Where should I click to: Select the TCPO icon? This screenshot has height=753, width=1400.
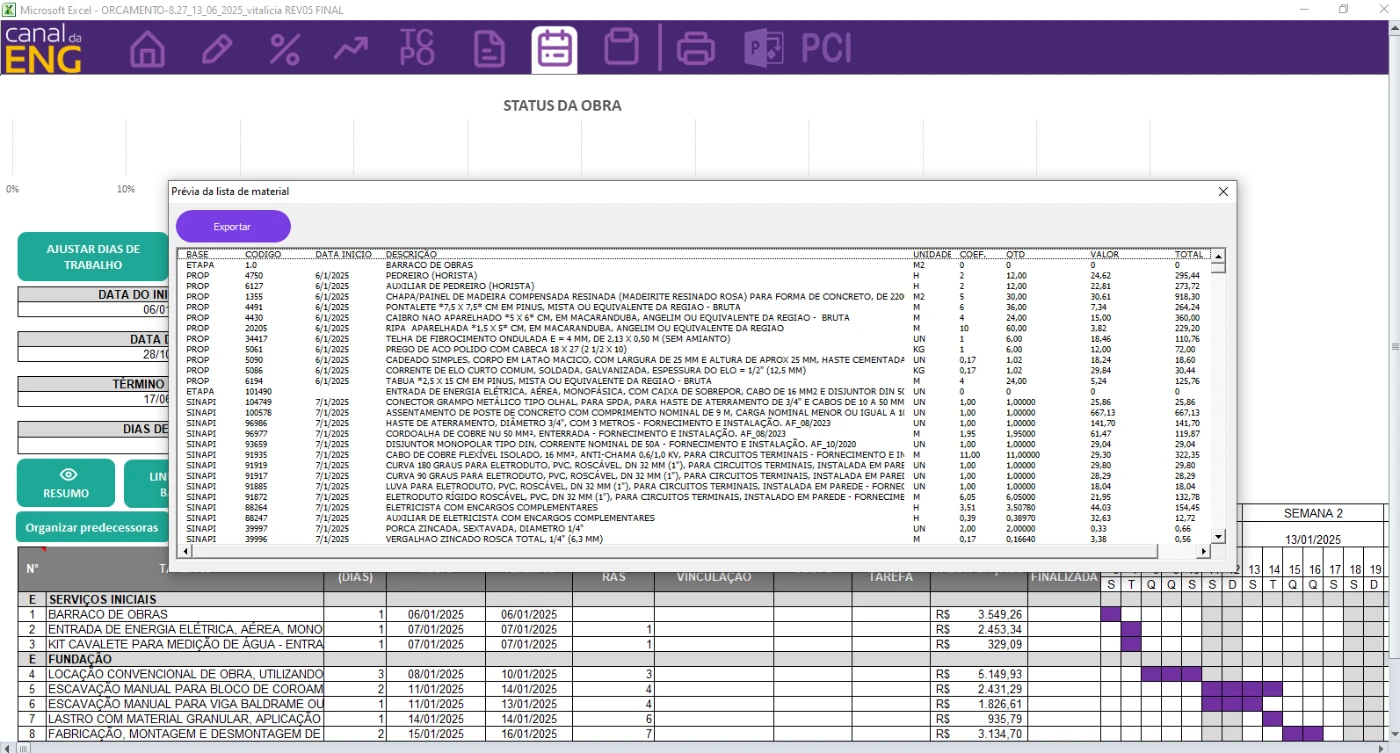[x=417, y=48]
